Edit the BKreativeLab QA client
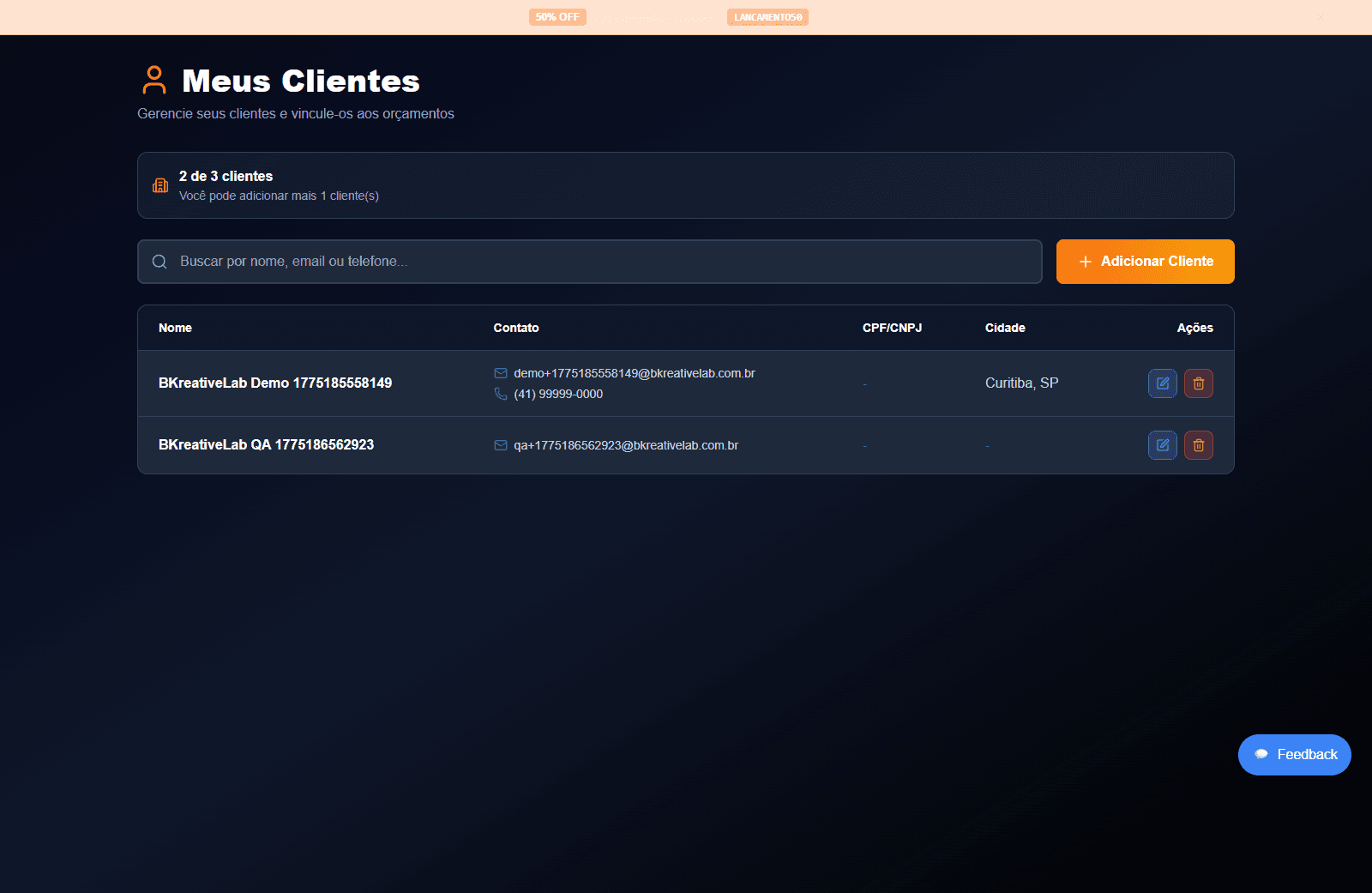1372x893 pixels. (1163, 445)
